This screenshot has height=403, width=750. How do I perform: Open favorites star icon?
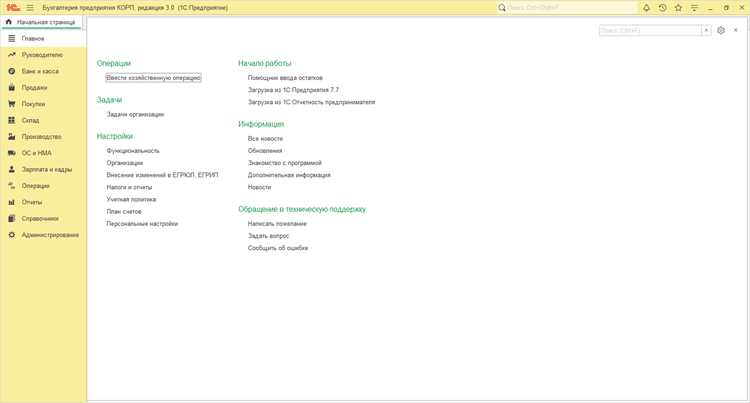pos(678,8)
